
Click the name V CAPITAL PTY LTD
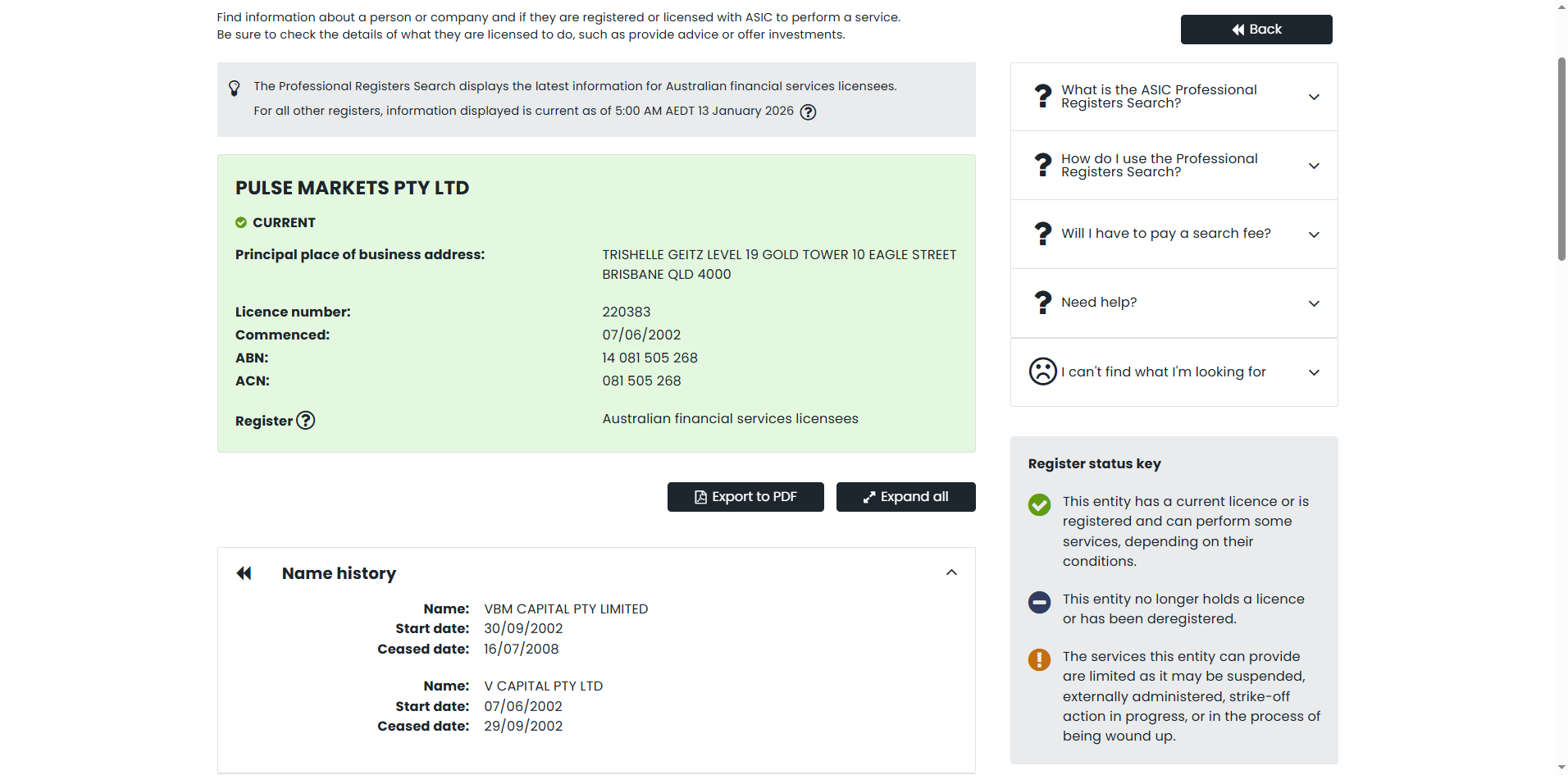pos(543,686)
